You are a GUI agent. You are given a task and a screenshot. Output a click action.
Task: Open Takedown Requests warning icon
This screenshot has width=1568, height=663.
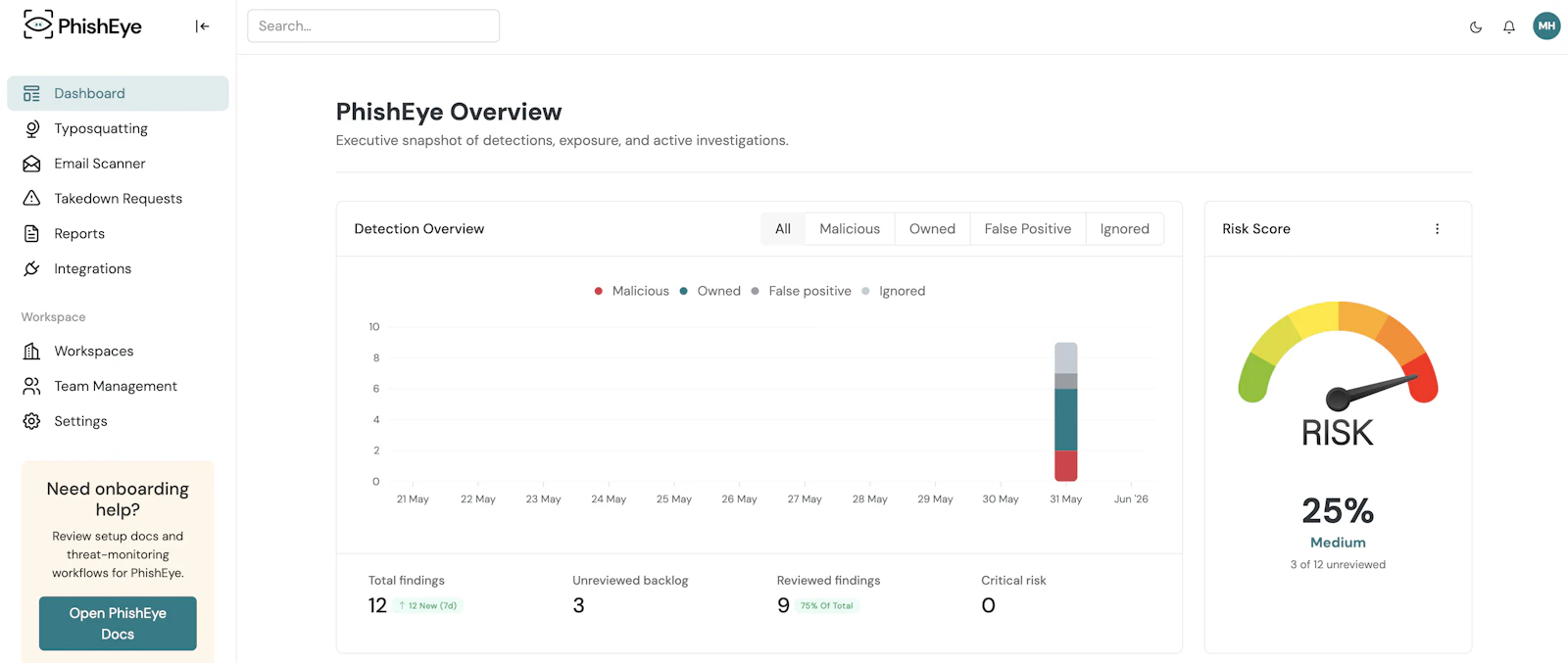coord(32,199)
